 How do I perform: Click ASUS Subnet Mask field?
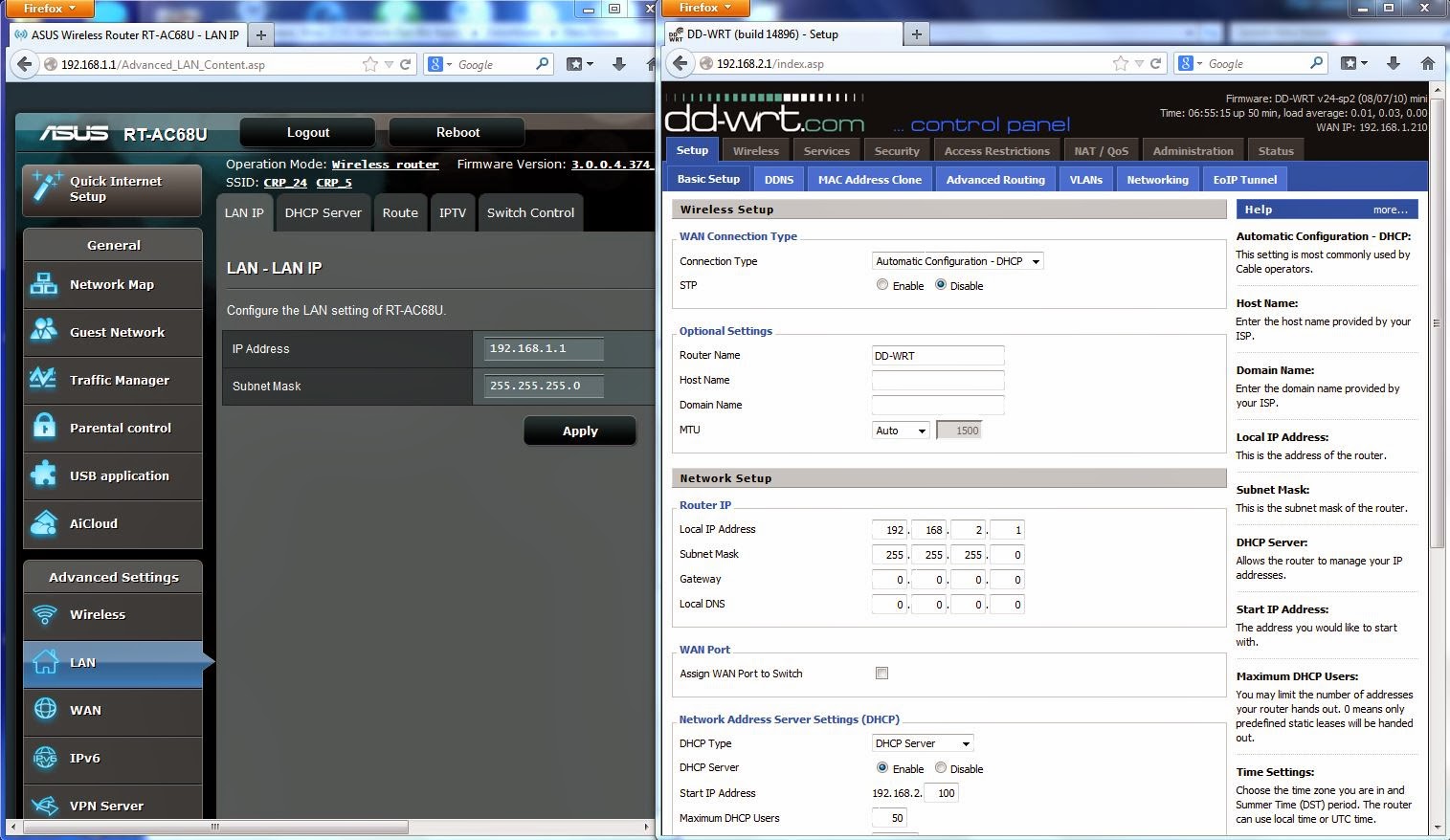tap(544, 387)
